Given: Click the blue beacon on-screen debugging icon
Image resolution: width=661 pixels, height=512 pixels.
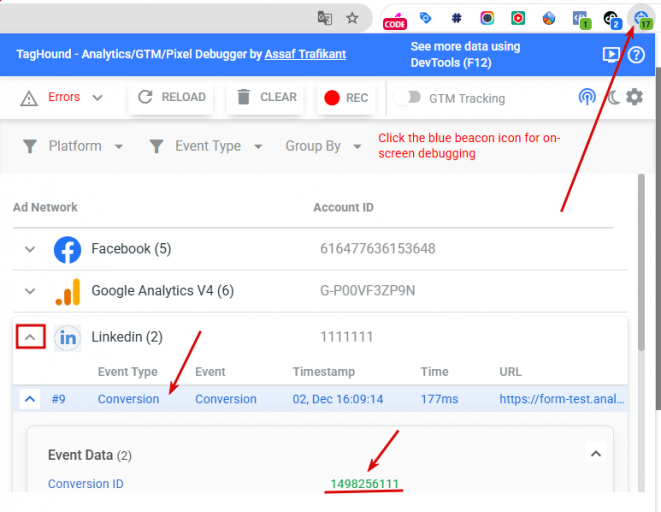Looking at the screenshot, I should point(587,97).
